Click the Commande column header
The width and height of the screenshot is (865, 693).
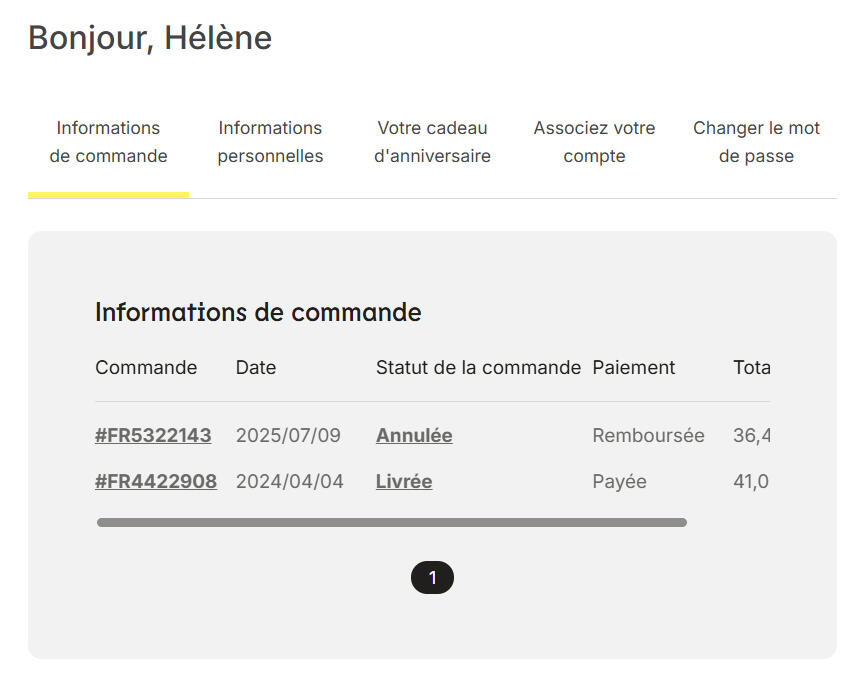tap(146, 367)
